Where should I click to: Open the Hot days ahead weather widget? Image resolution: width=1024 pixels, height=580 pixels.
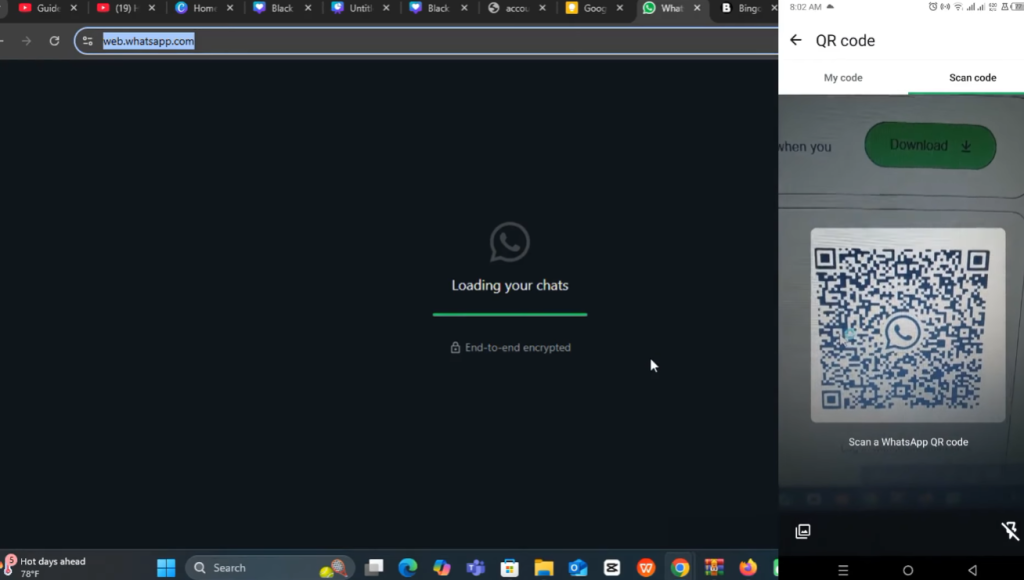pyautogui.click(x=44, y=566)
